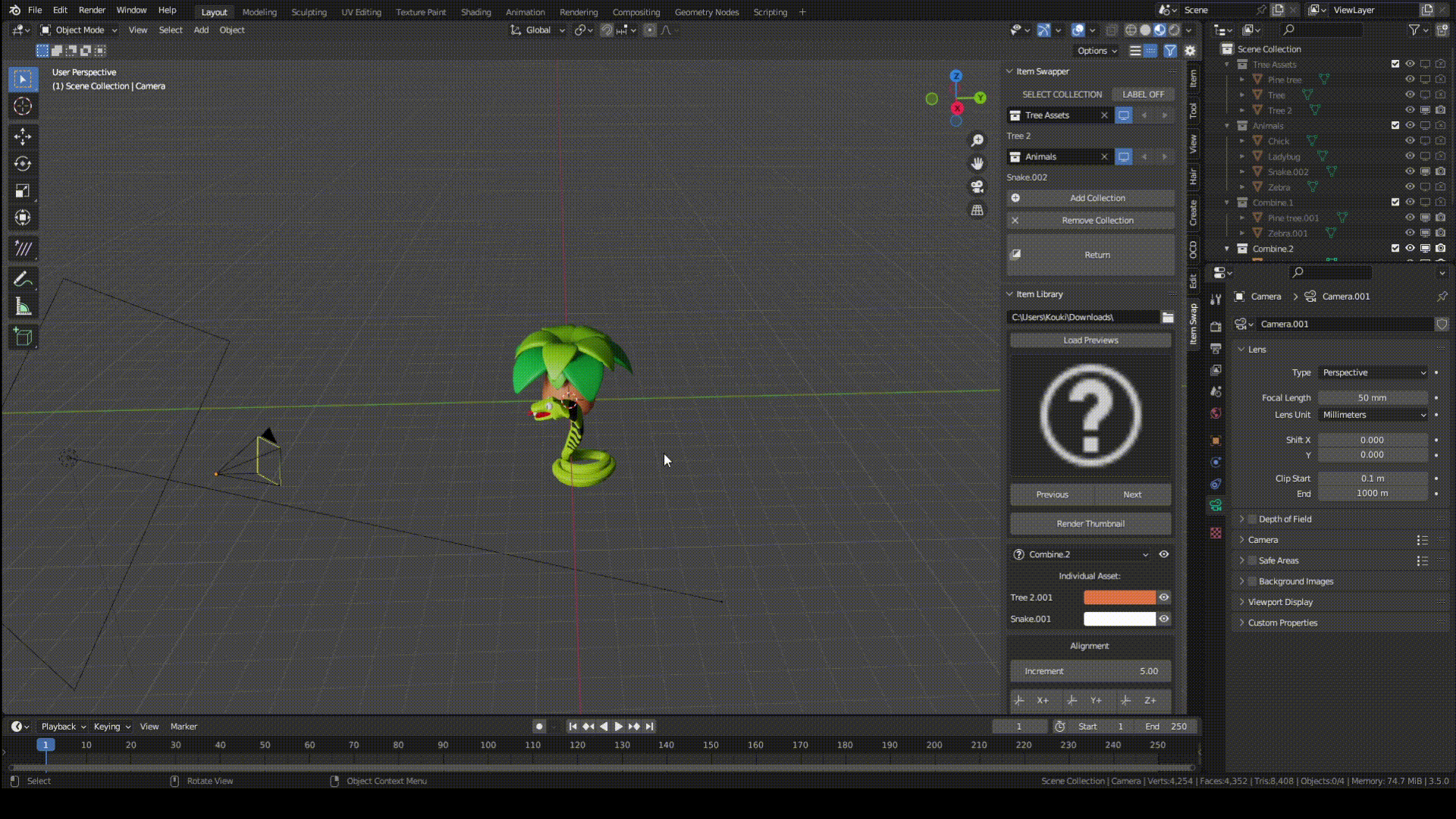Open the Render menu
Screen dimensions: 1456x819
[92, 10]
